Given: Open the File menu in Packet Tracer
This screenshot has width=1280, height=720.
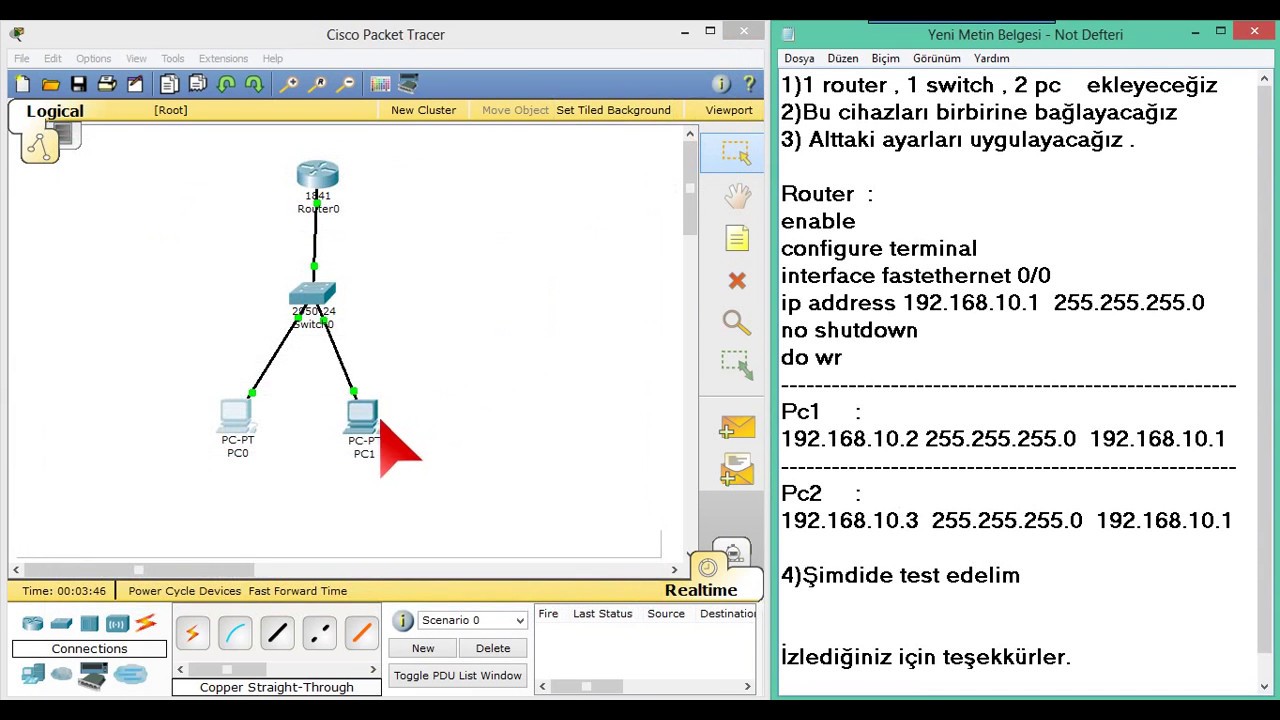Looking at the screenshot, I should [x=22, y=59].
